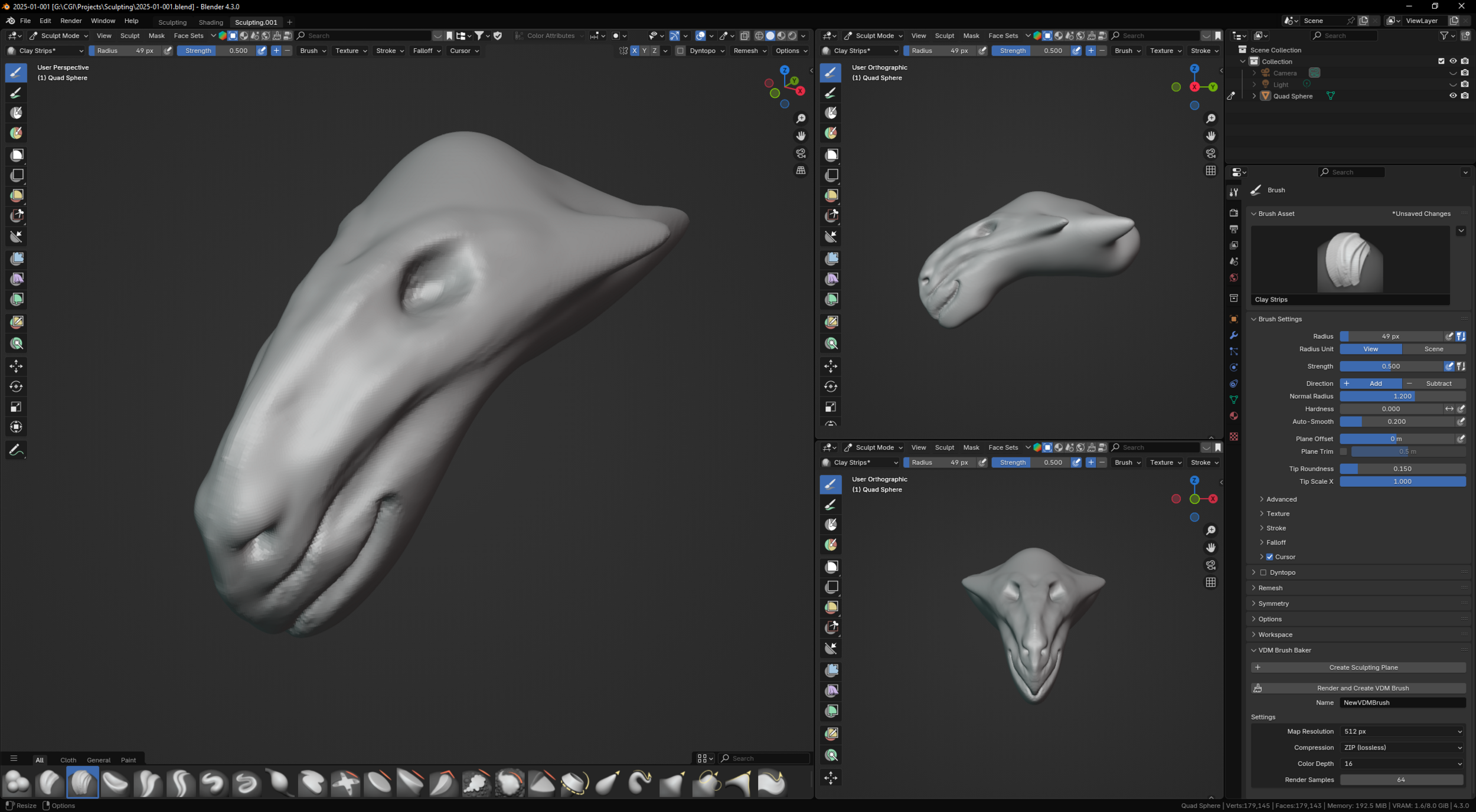This screenshot has height=812, width=1476.
Task: Select the Annotate tool at the toolbar bottom
Action: tap(16, 450)
